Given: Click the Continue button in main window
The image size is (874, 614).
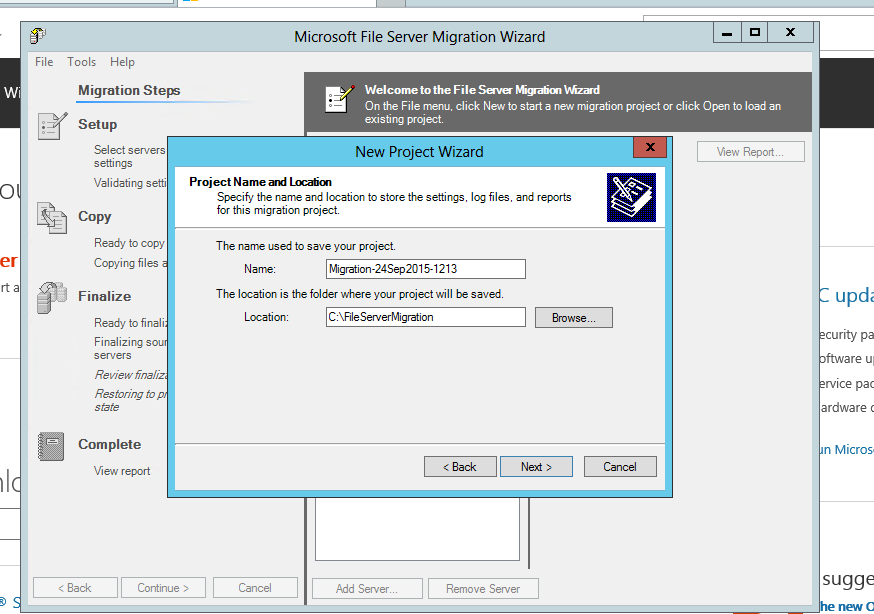Looking at the screenshot, I should 163,588.
